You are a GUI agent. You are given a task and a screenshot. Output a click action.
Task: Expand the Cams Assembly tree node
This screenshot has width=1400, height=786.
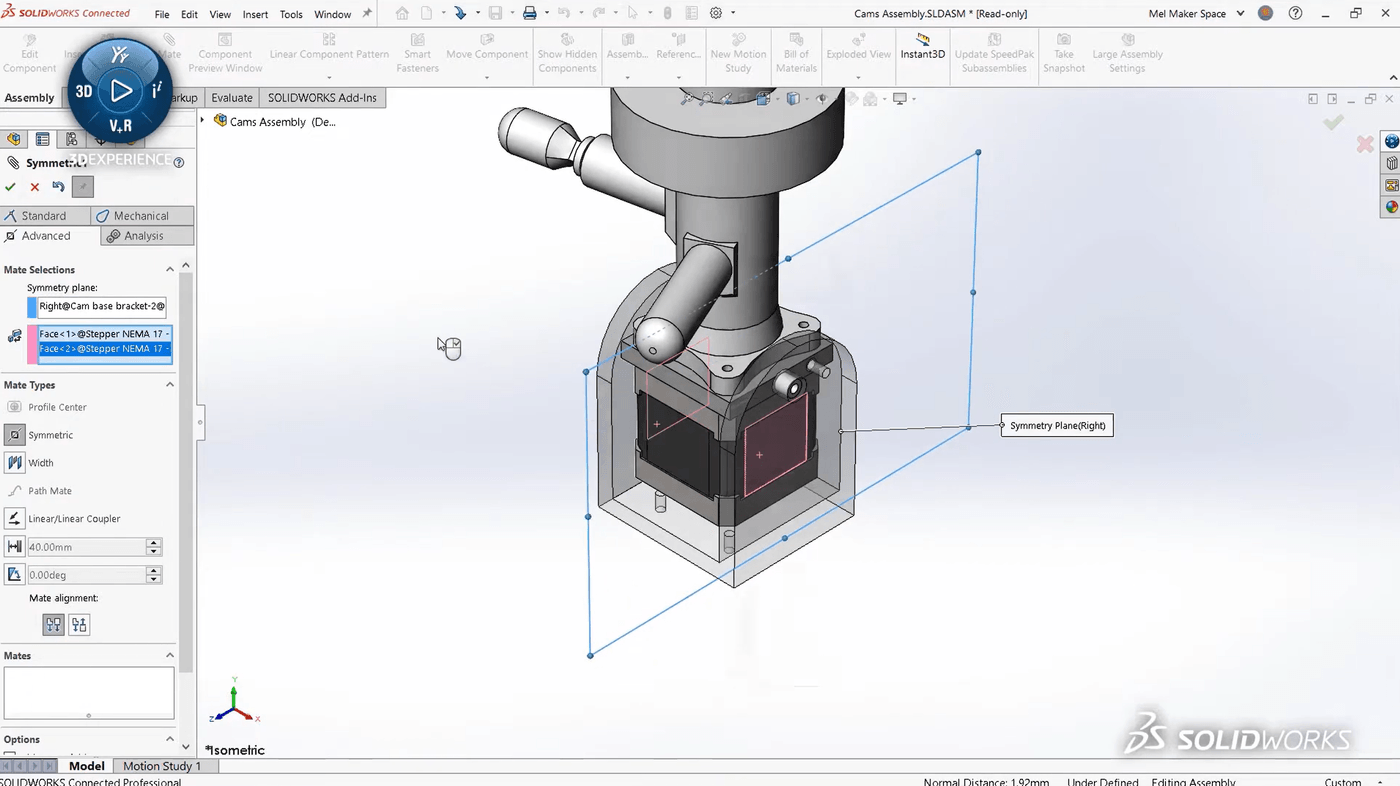click(x=204, y=121)
